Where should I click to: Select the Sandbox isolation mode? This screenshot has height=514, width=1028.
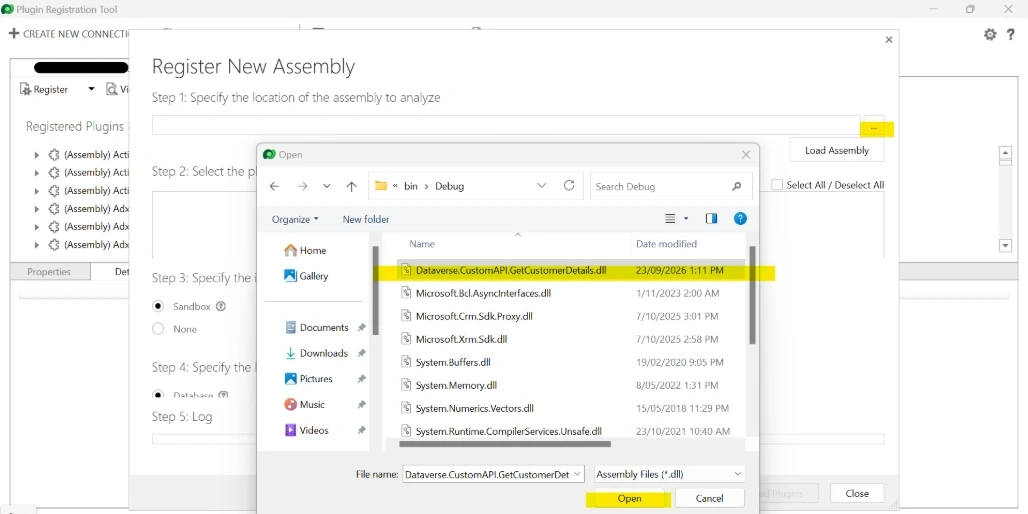point(157,306)
